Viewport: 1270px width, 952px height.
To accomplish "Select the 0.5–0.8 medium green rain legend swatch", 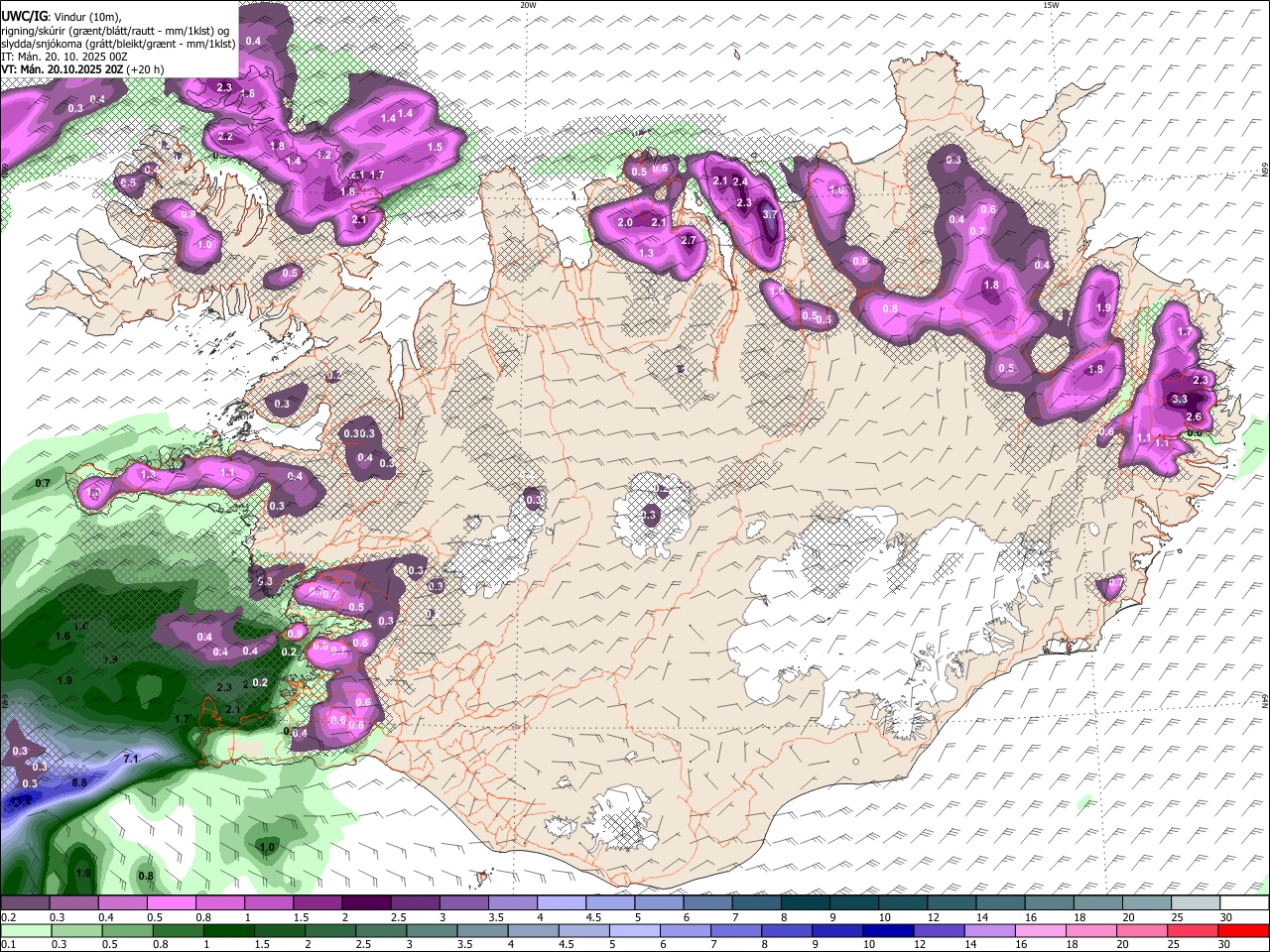I will tap(126, 930).
